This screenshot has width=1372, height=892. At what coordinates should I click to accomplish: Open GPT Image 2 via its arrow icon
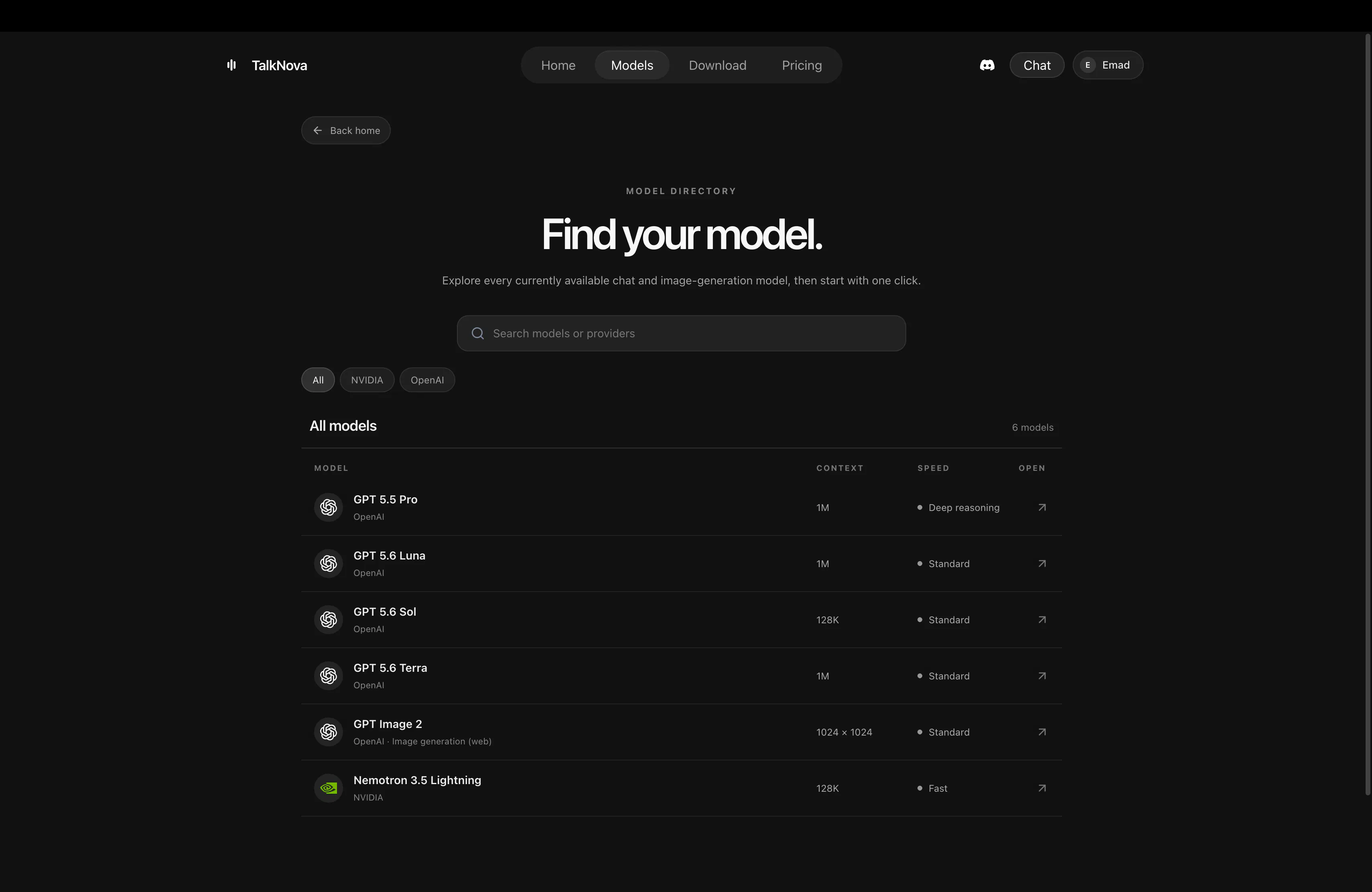tap(1042, 732)
